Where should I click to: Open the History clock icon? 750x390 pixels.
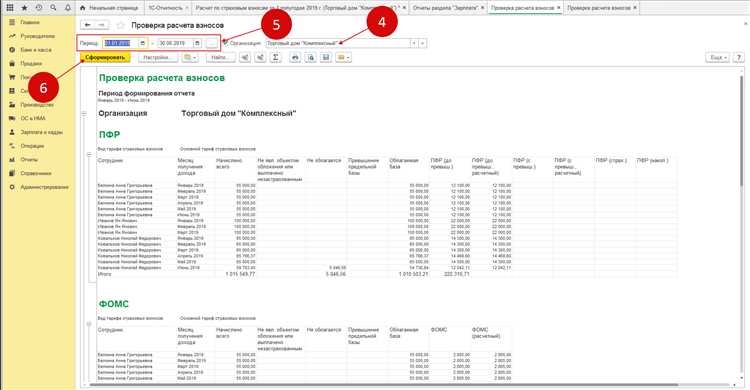click(x=39, y=8)
